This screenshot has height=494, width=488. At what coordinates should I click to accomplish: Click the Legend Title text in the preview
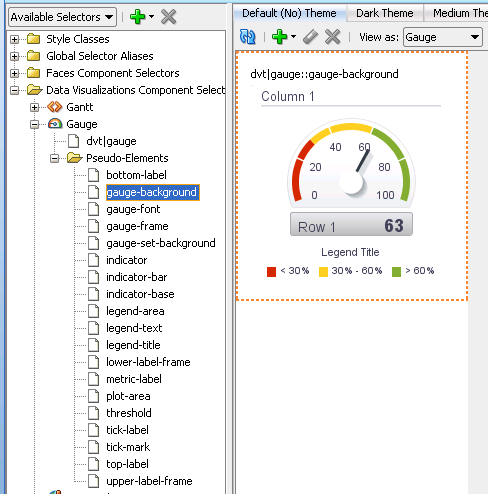pos(350,252)
